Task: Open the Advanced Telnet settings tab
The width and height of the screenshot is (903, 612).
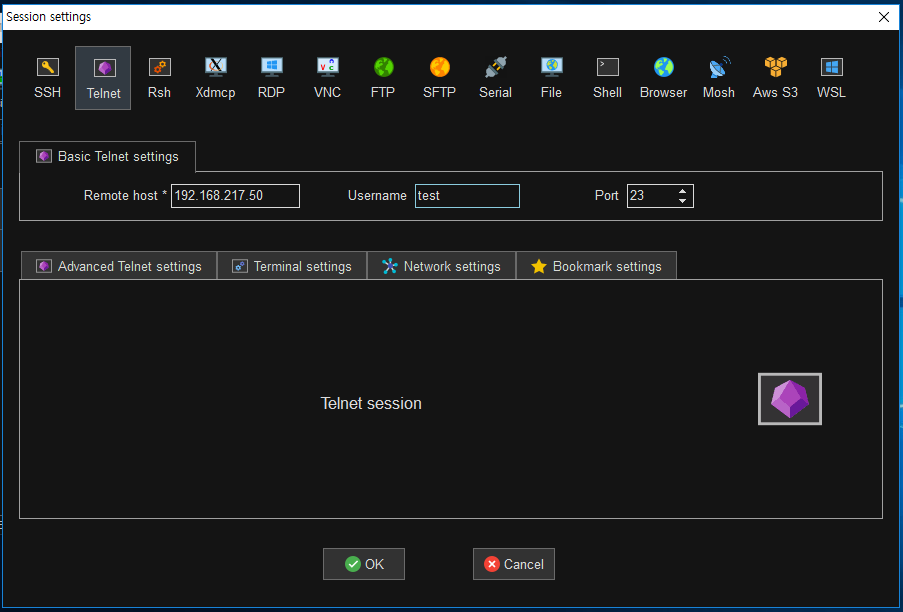Action: pyautogui.click(x=119, y=266)
